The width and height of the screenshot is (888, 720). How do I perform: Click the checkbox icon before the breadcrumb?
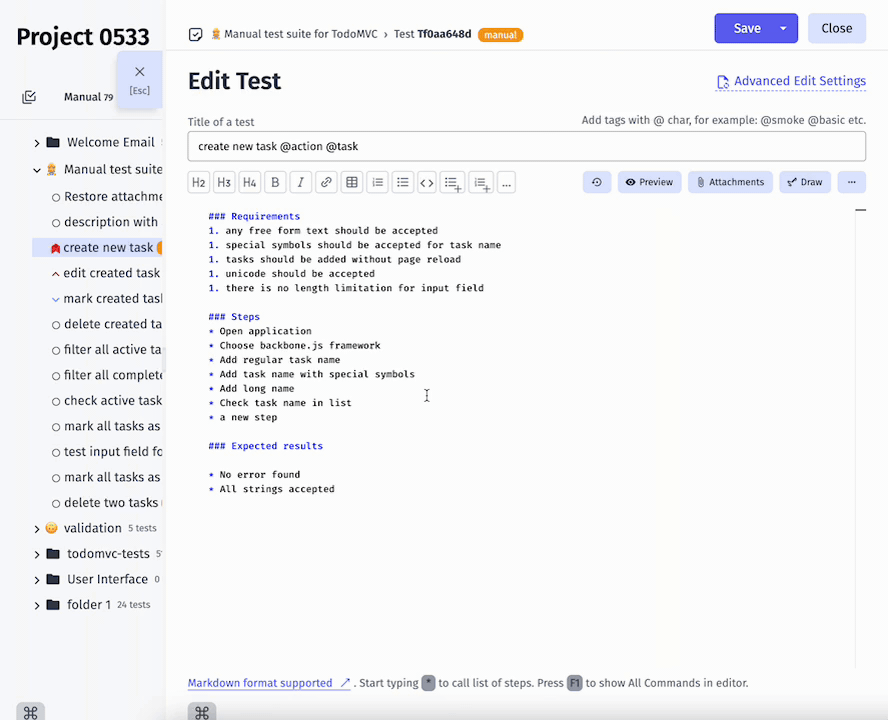(x=195, y=35)
